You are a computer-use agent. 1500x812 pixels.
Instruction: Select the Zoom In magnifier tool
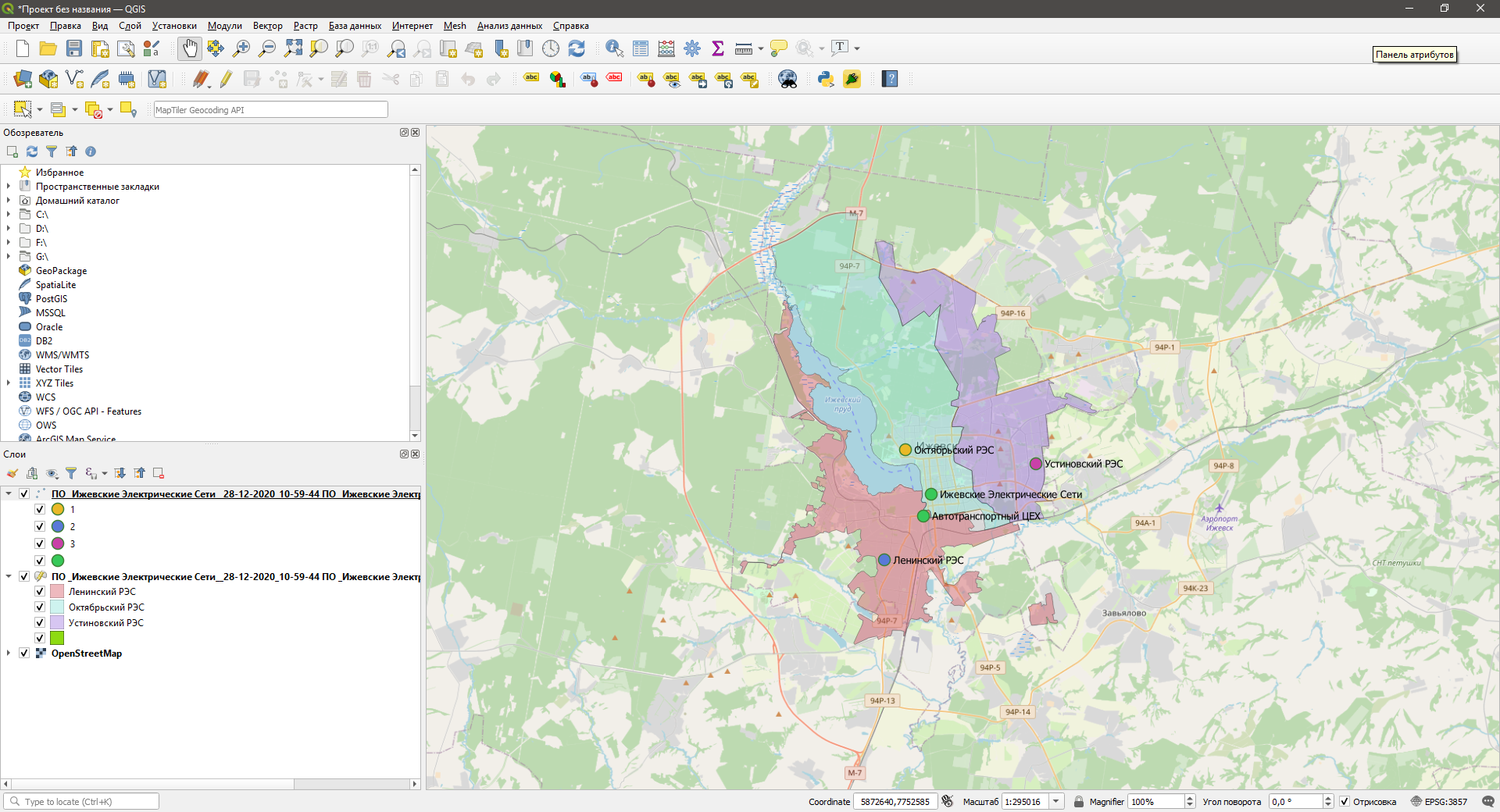coord(241,48)
